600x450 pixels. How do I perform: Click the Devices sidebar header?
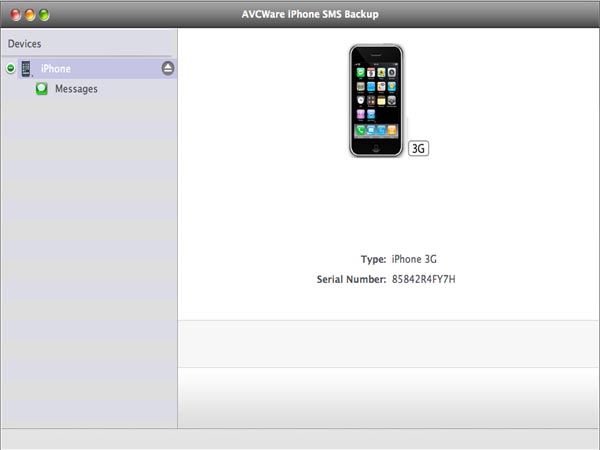point(24,44)
